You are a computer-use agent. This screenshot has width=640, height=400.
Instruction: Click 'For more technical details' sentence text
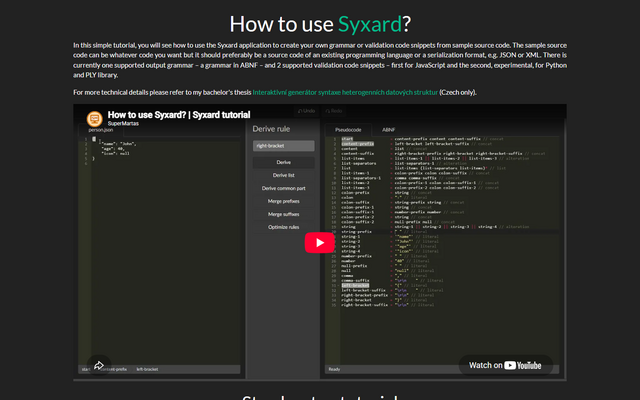click(275, 92)
